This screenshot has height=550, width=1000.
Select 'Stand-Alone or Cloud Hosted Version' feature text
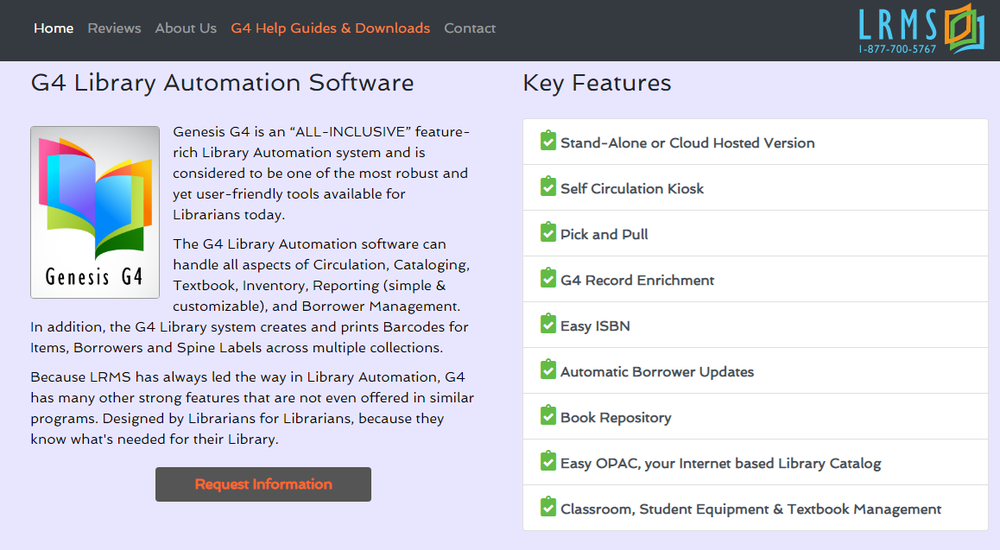click(688, 143)
